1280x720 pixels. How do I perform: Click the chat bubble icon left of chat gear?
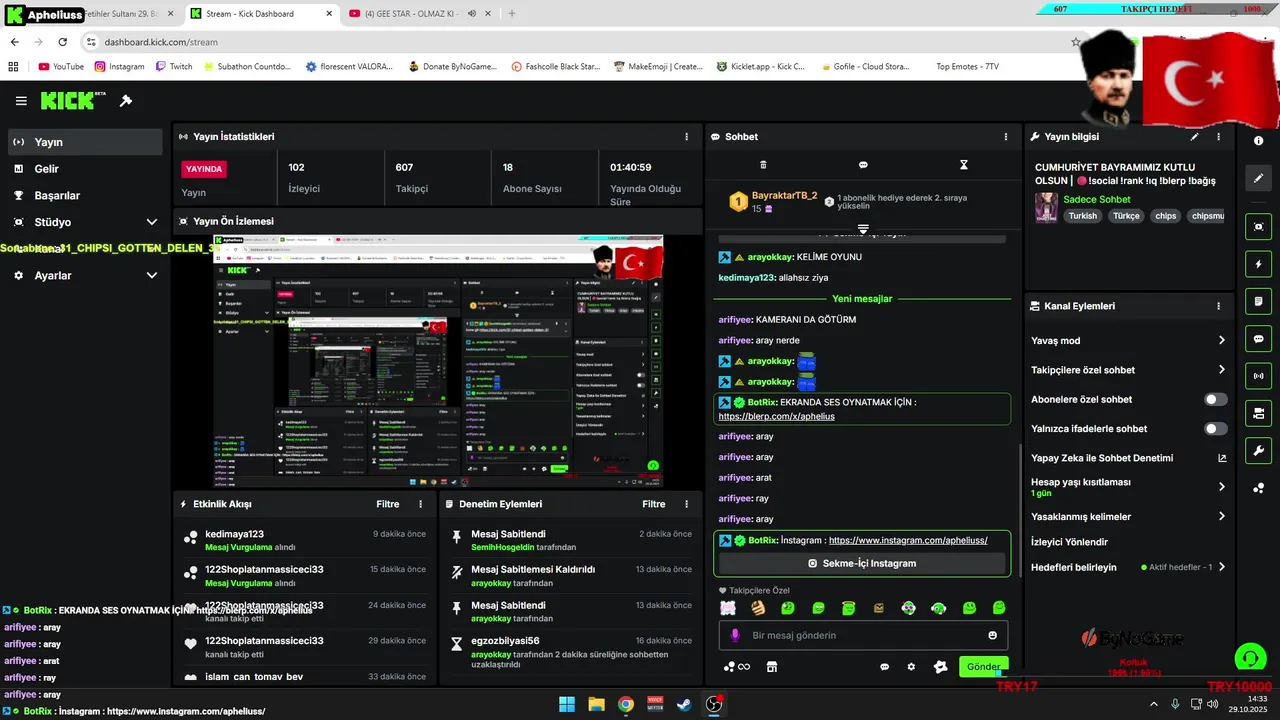tap(884, 667)
